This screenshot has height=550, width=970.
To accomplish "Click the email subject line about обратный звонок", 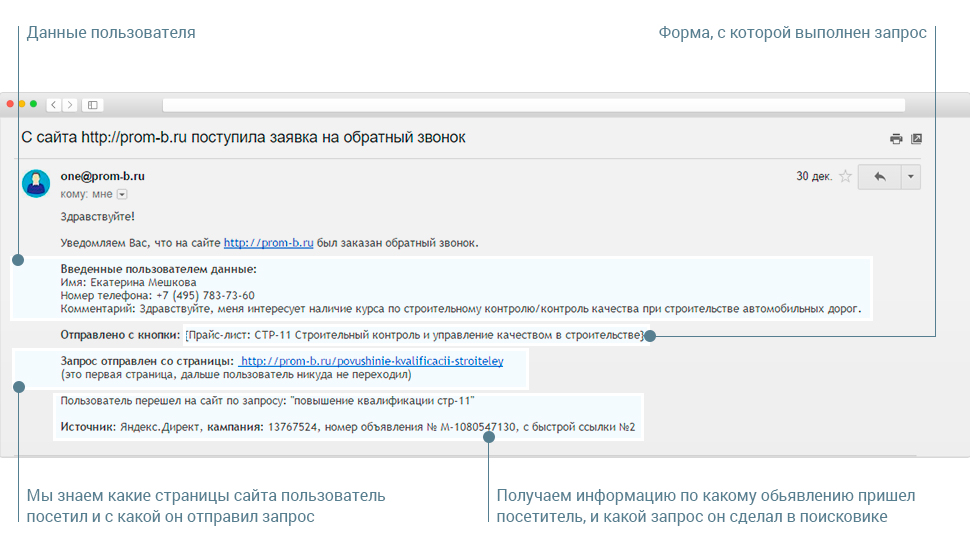I will pyautogui.click(x=243, y=137).
